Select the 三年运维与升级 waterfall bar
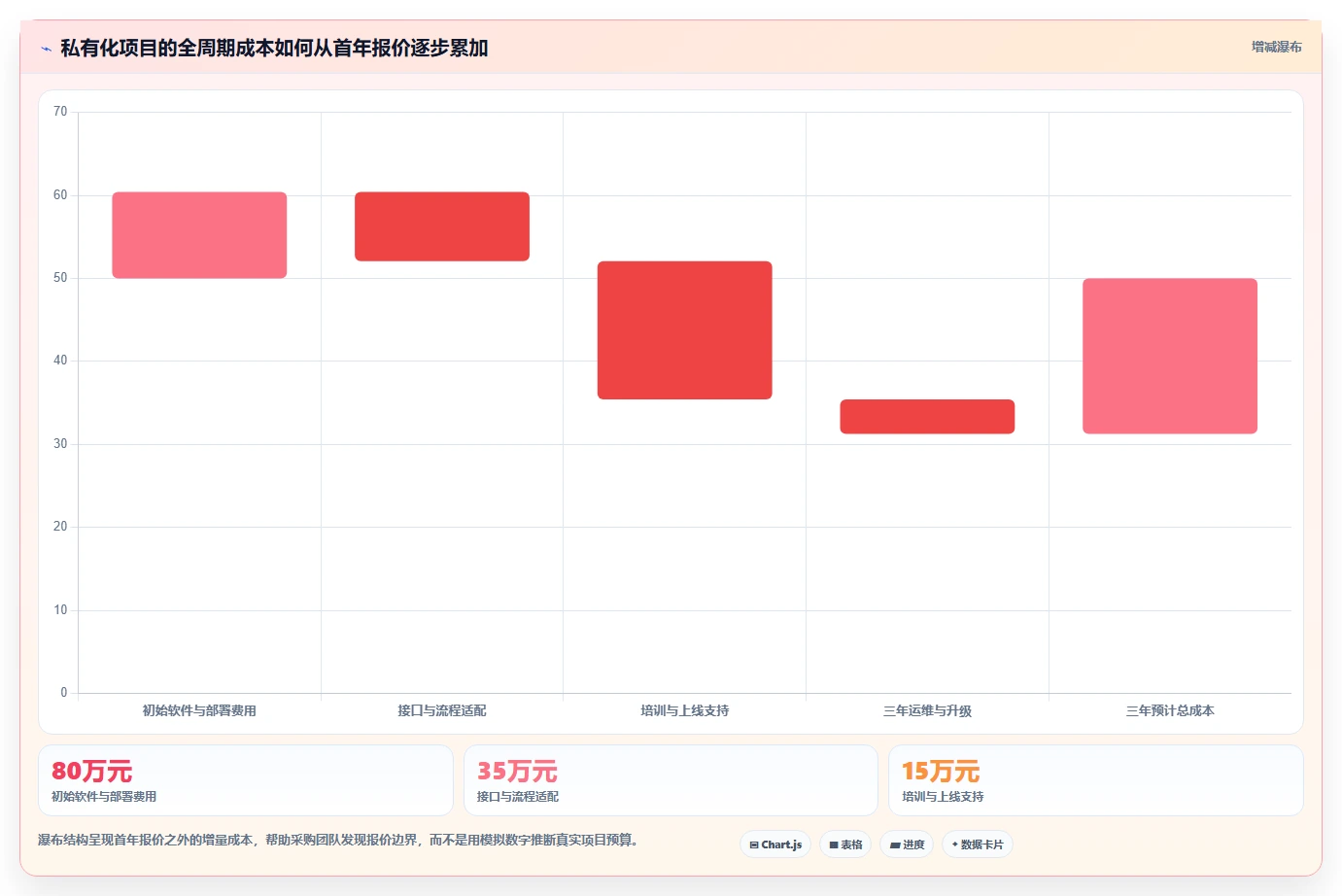The image size is (1342, 896). pos(927,416)
